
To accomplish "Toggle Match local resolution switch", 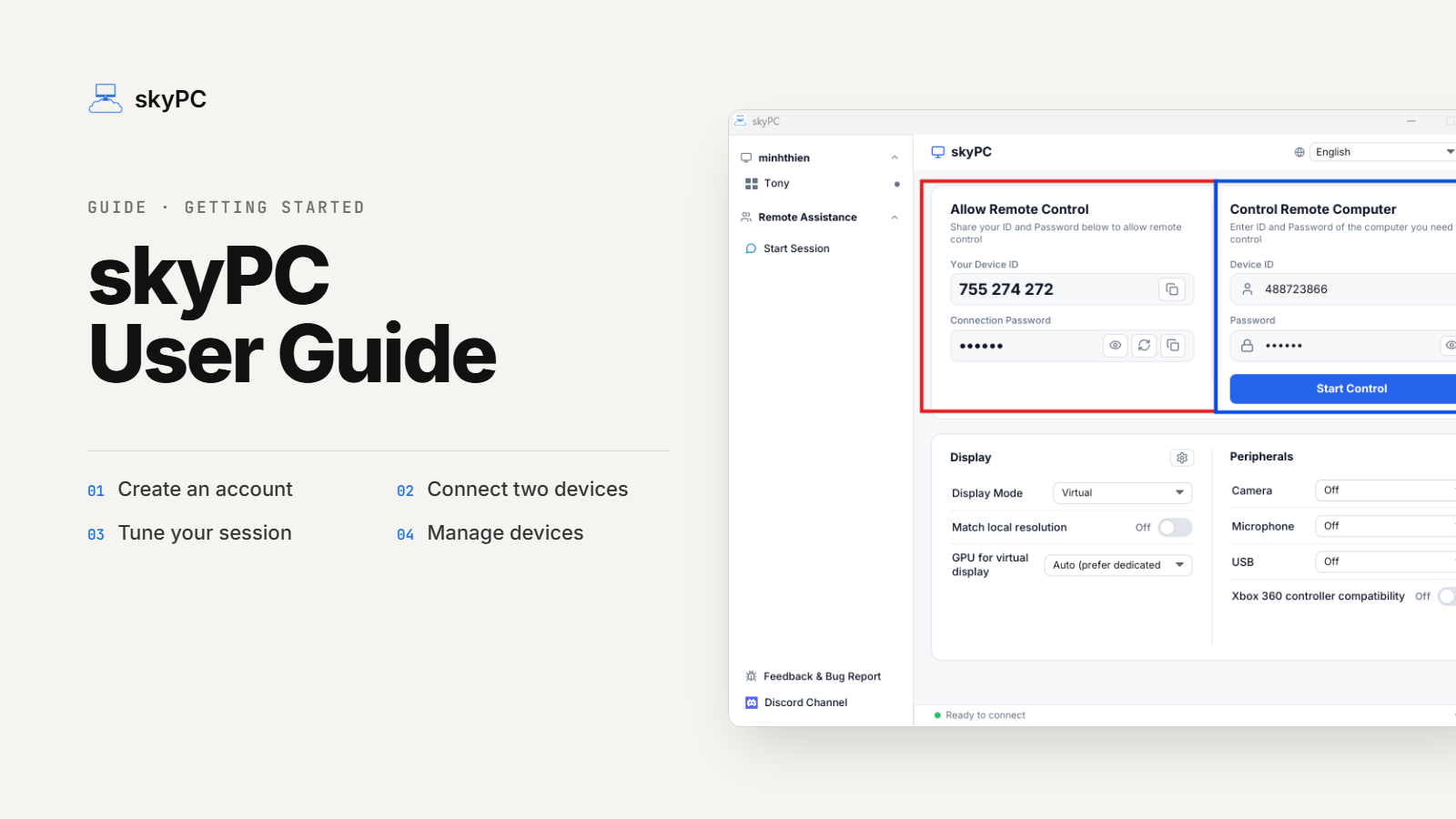I will coord(1175,528).
